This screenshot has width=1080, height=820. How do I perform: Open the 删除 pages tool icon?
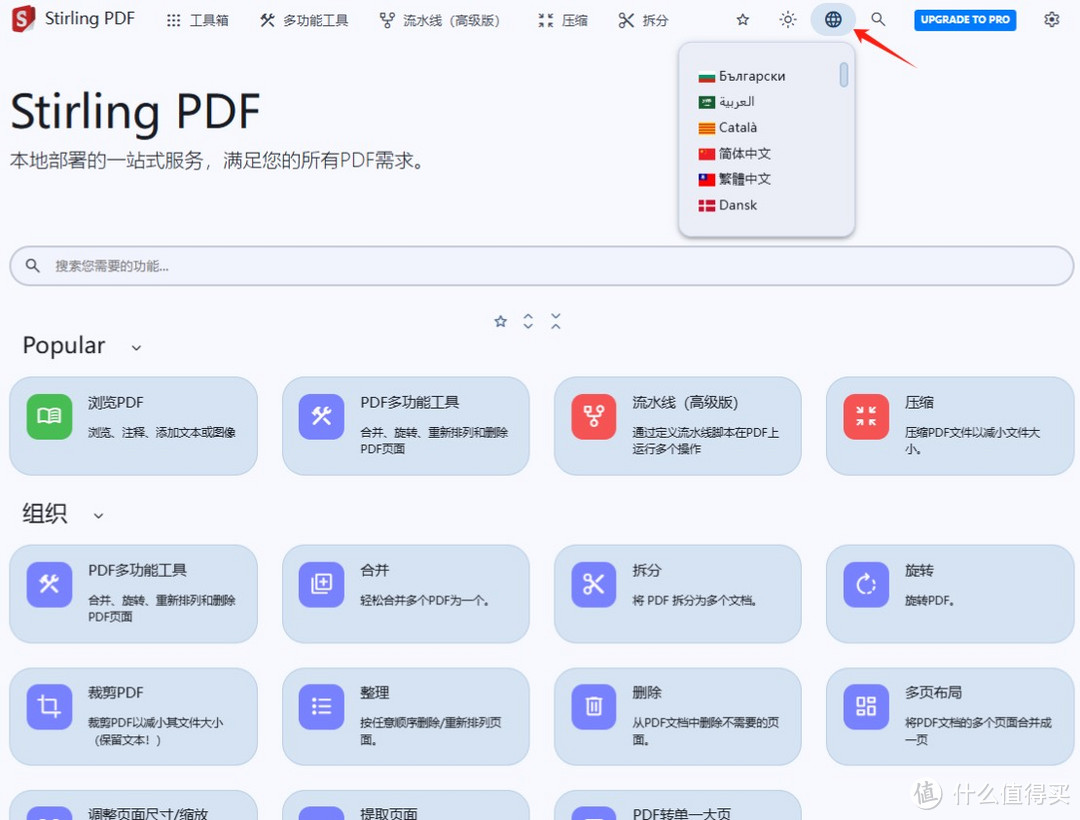[593, 707]
